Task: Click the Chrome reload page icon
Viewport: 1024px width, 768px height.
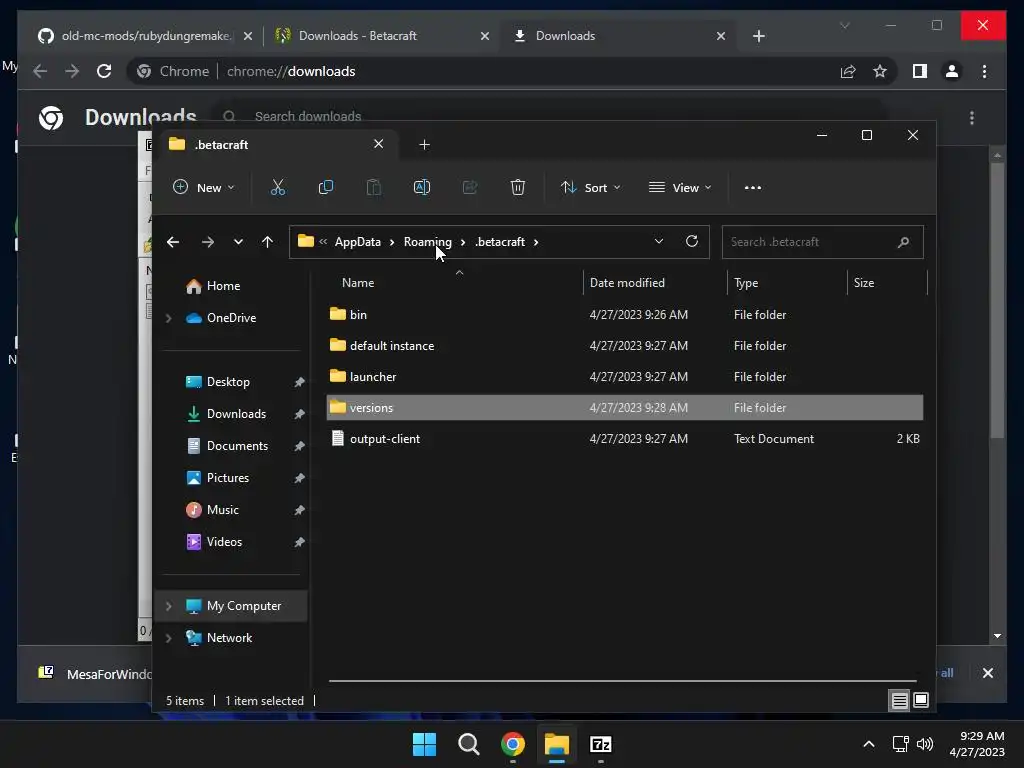Action: (104, 71)
